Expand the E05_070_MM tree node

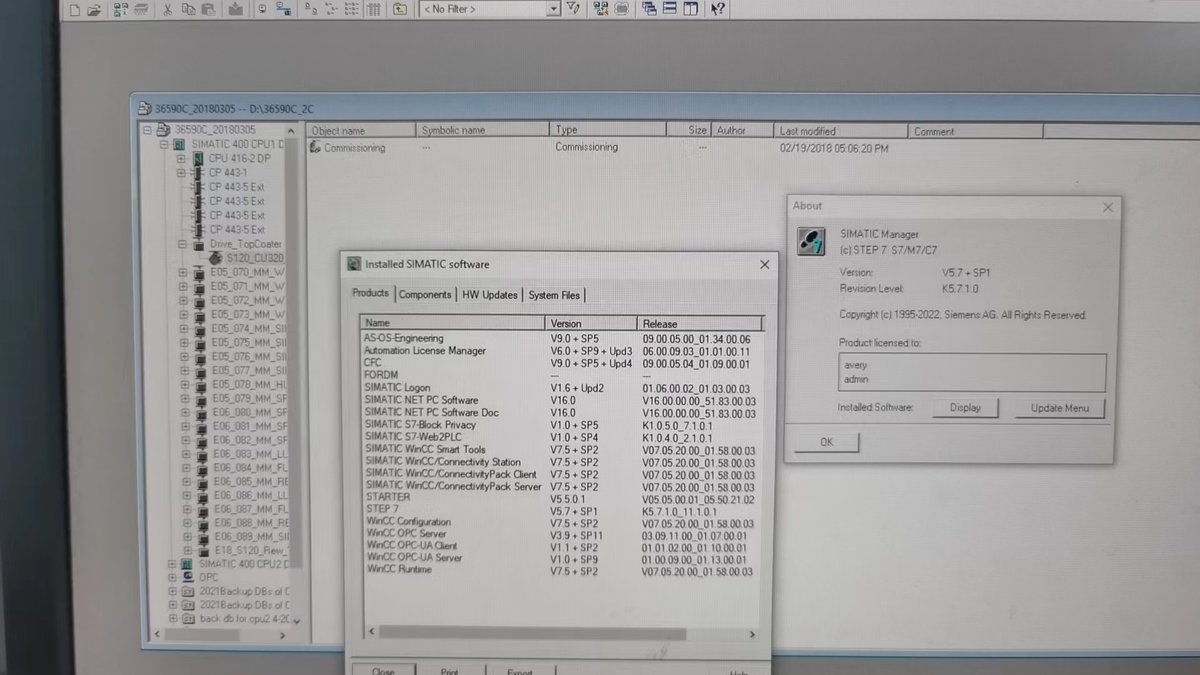pos(183,272)
